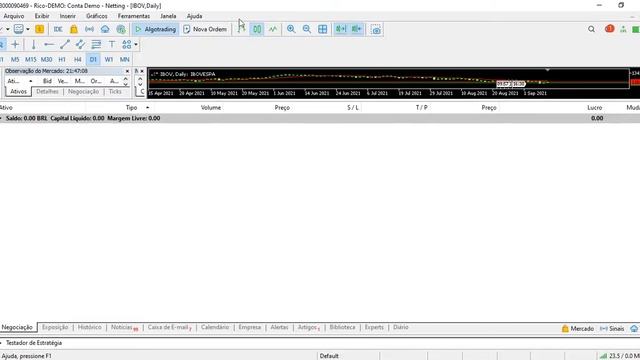
Task: Open the Mercado button at bottom right
Action: click(578, 329)
